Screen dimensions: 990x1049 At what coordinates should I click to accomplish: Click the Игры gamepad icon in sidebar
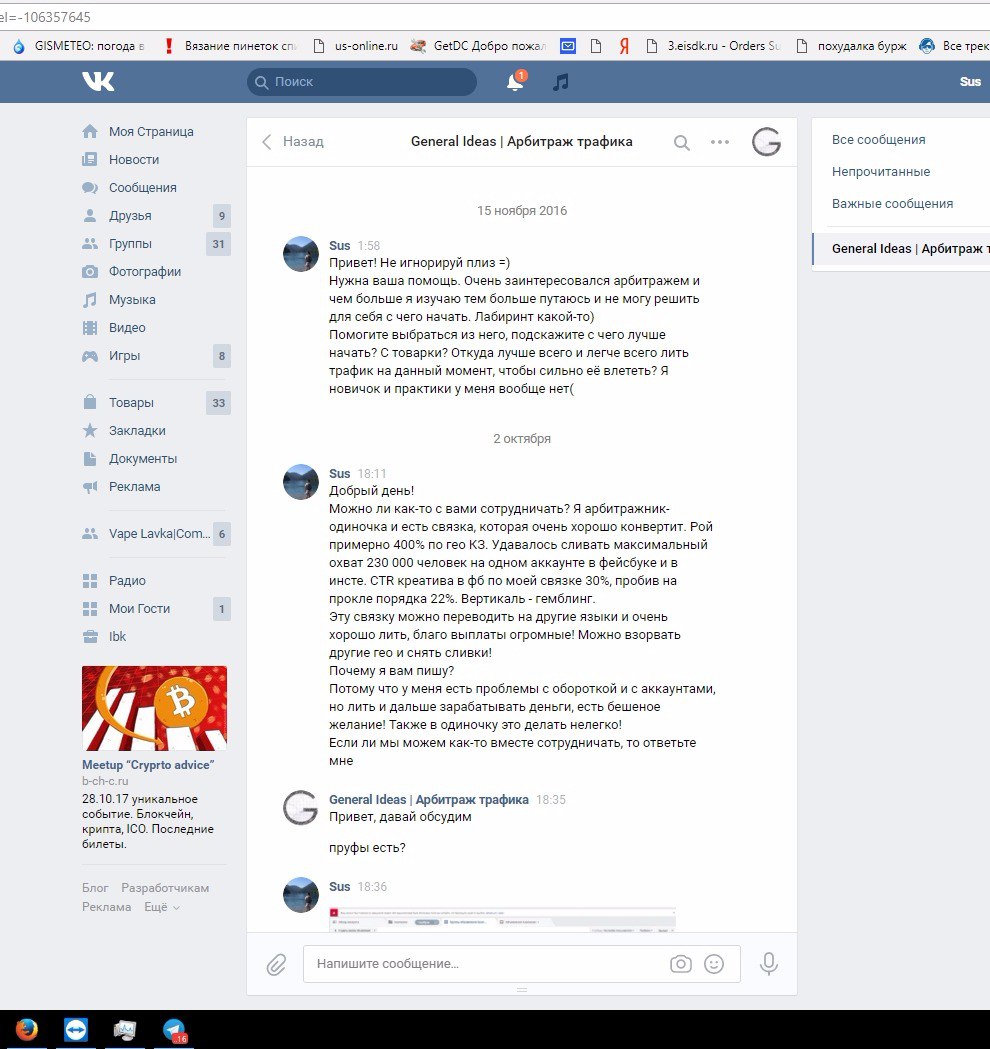[x=90, y=356]
